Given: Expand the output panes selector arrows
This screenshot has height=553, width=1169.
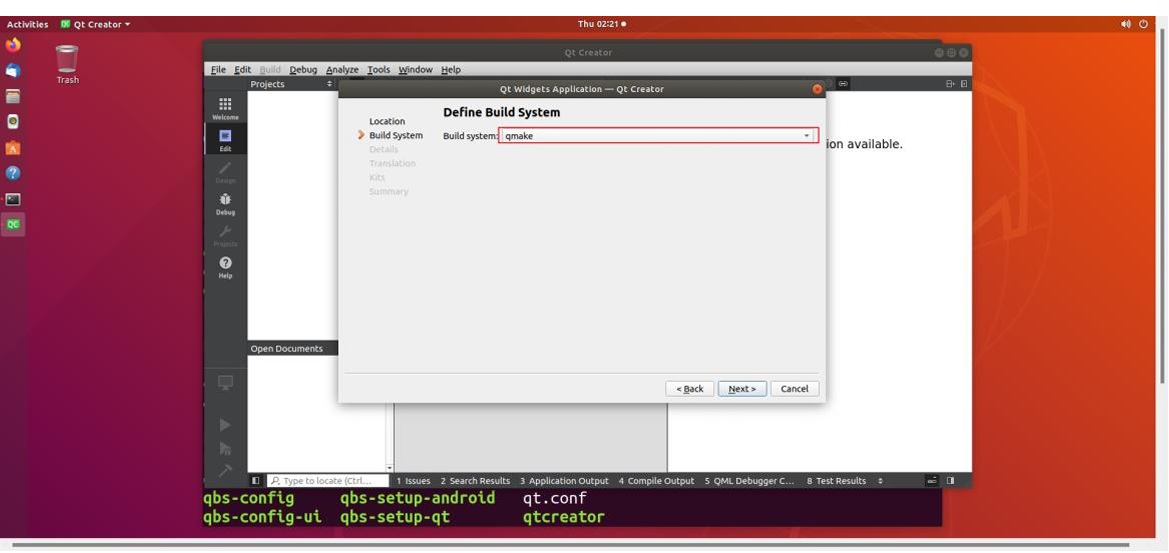Looking at the screenshot, I should (x=880, y=481).
